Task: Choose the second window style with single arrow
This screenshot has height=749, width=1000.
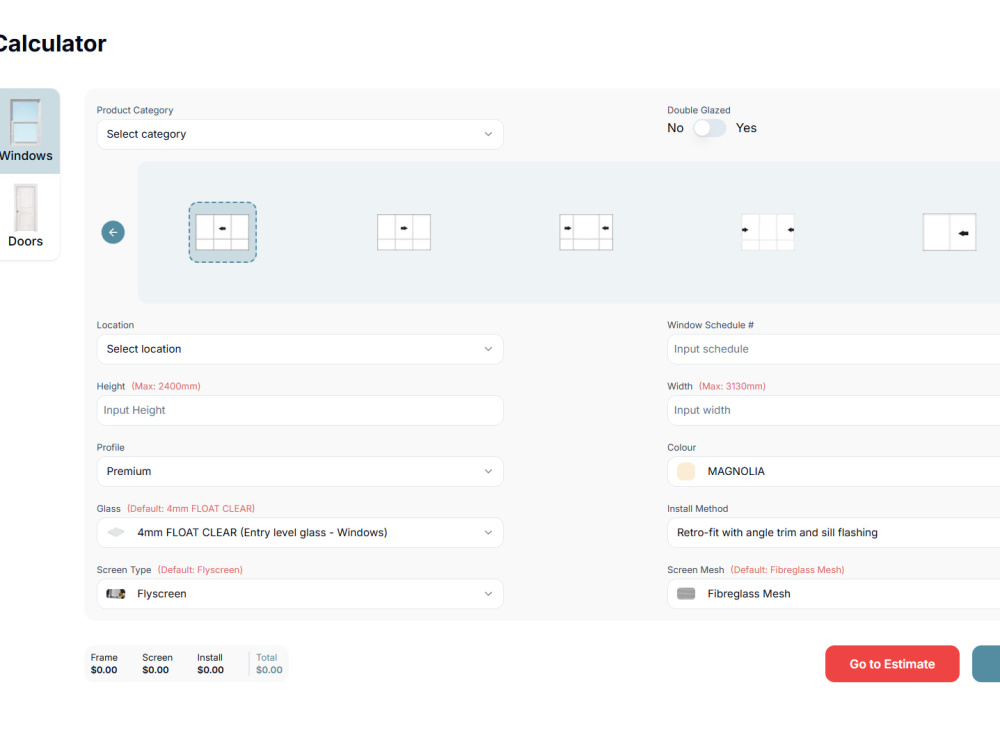Action: (x=404, y=232)
